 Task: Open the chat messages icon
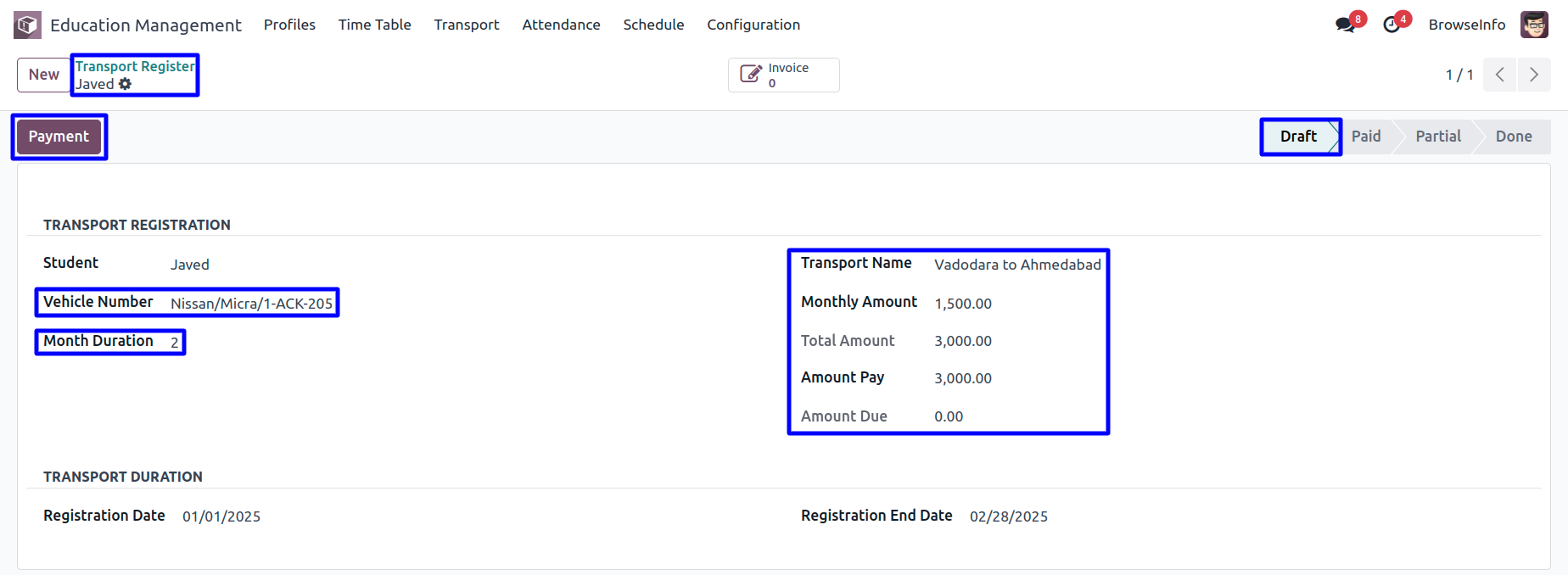(1345, 25)
